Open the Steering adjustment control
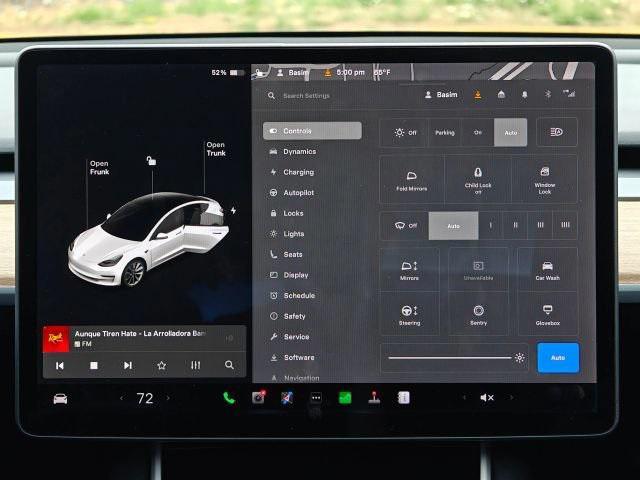 [410, 314]
